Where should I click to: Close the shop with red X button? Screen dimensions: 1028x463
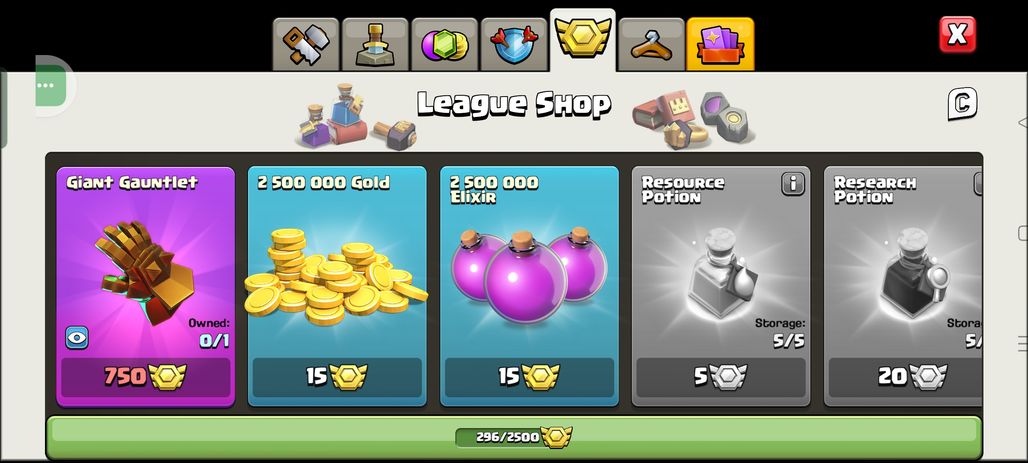click(x=957, y=34)
